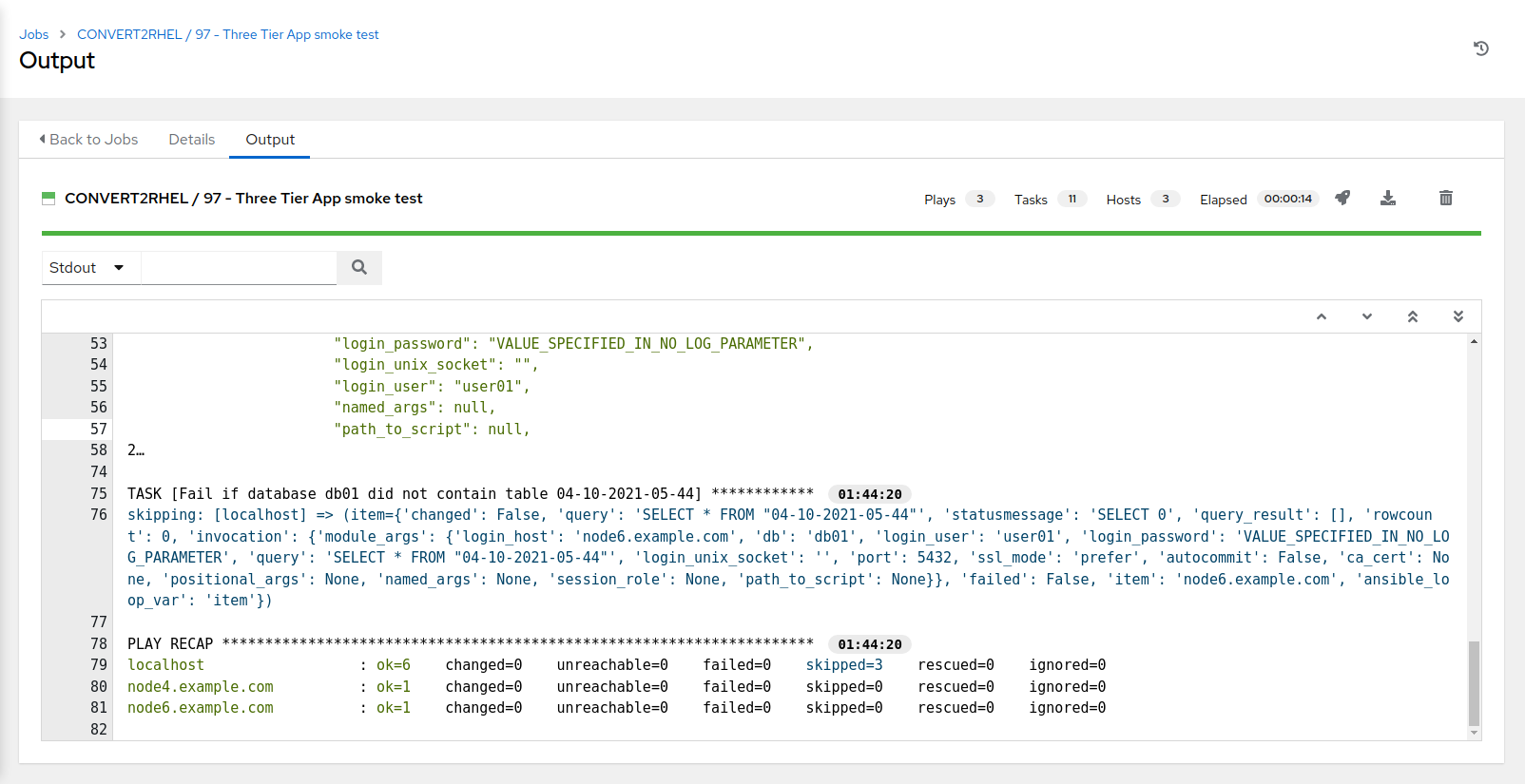
Task: Click the Tasks count badge
Action: 1072,199
